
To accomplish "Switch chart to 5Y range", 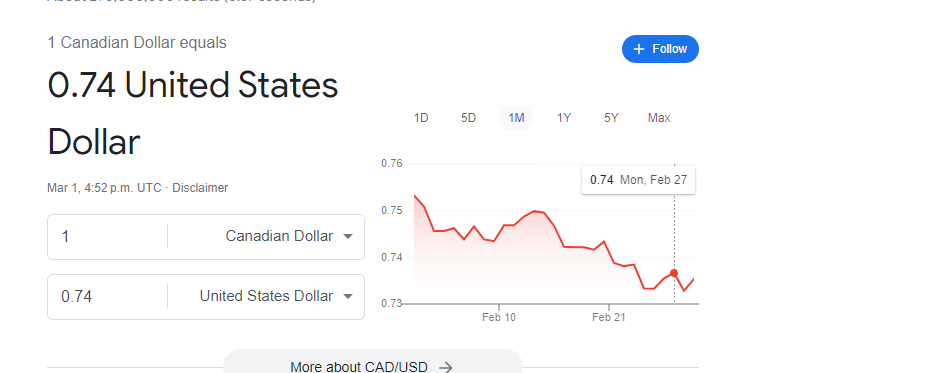I will click(611, 118).
